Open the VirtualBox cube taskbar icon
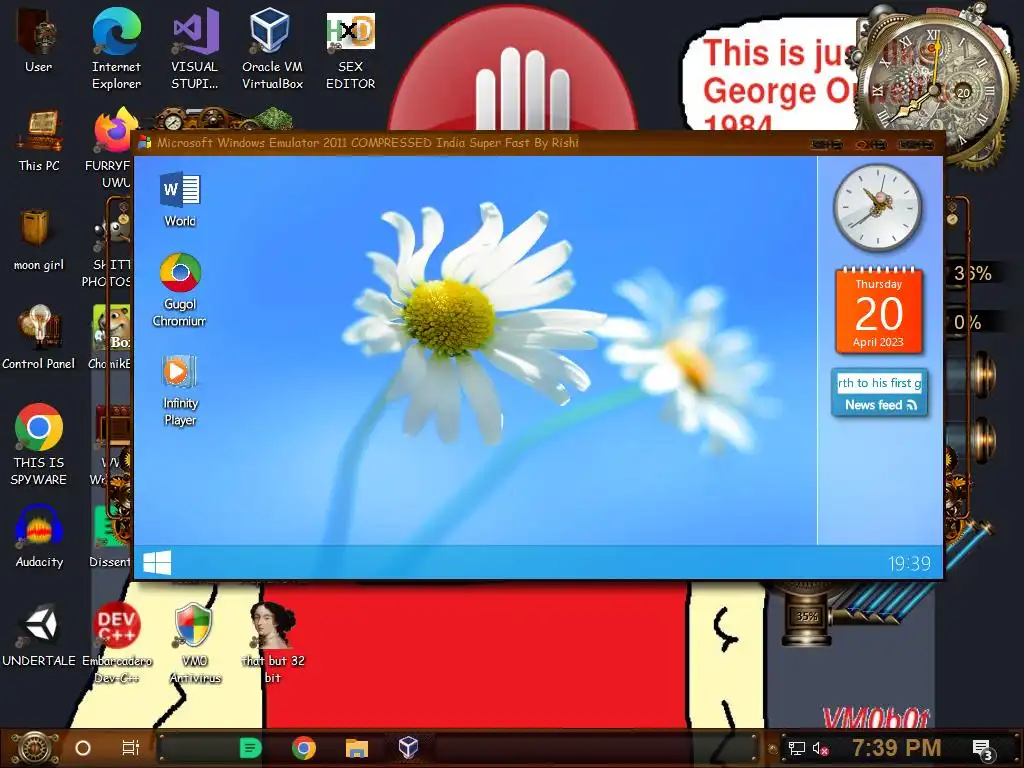The width and height of the screenshot is (1024, 768). tap(408, 747)
